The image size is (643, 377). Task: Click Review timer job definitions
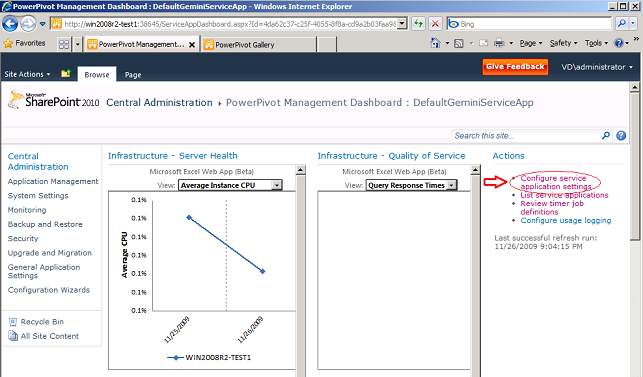552,208
